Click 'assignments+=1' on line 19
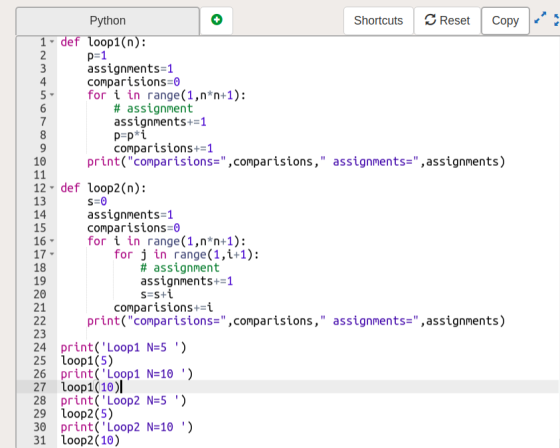560x448 pixels. pyautogui.click(x=186, y=281)
